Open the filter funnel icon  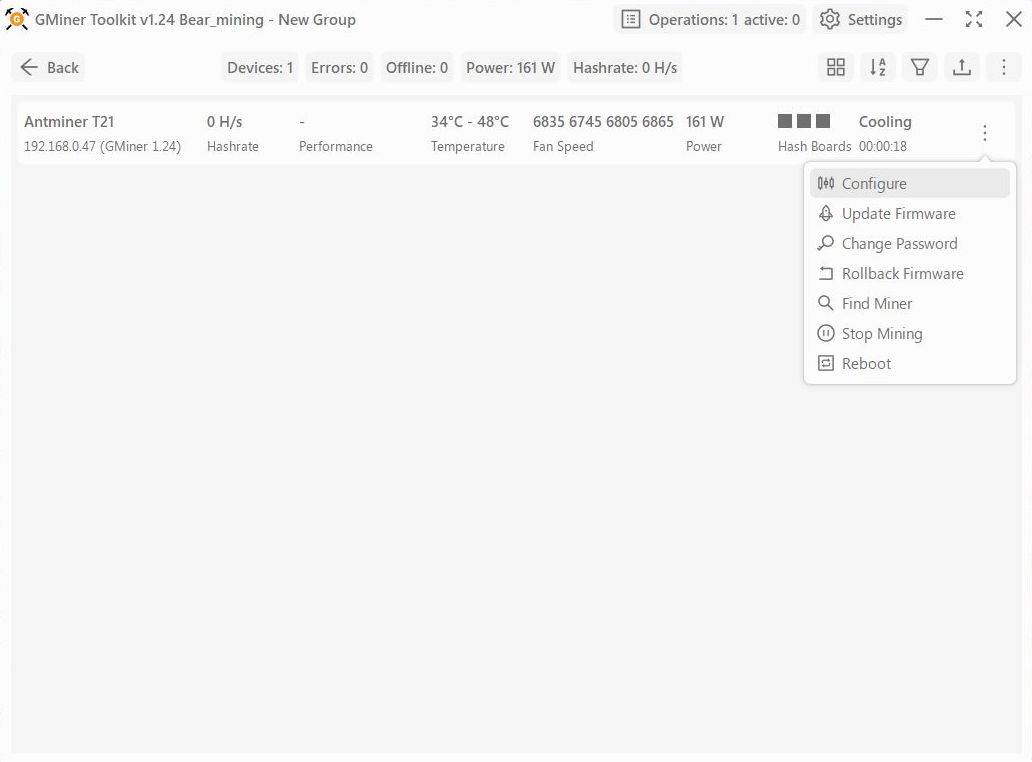point(920,67)
